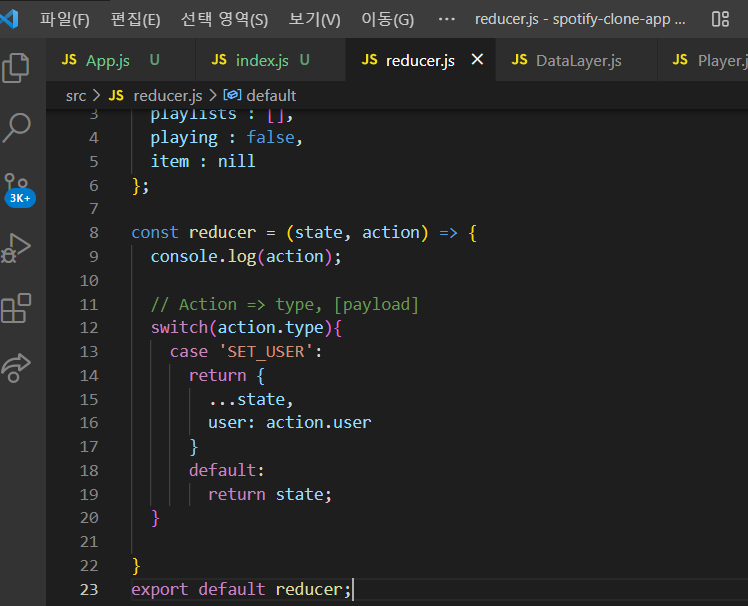
Task: Click the '// Action => type, [payload]' comment
Action: click(285, 304)
